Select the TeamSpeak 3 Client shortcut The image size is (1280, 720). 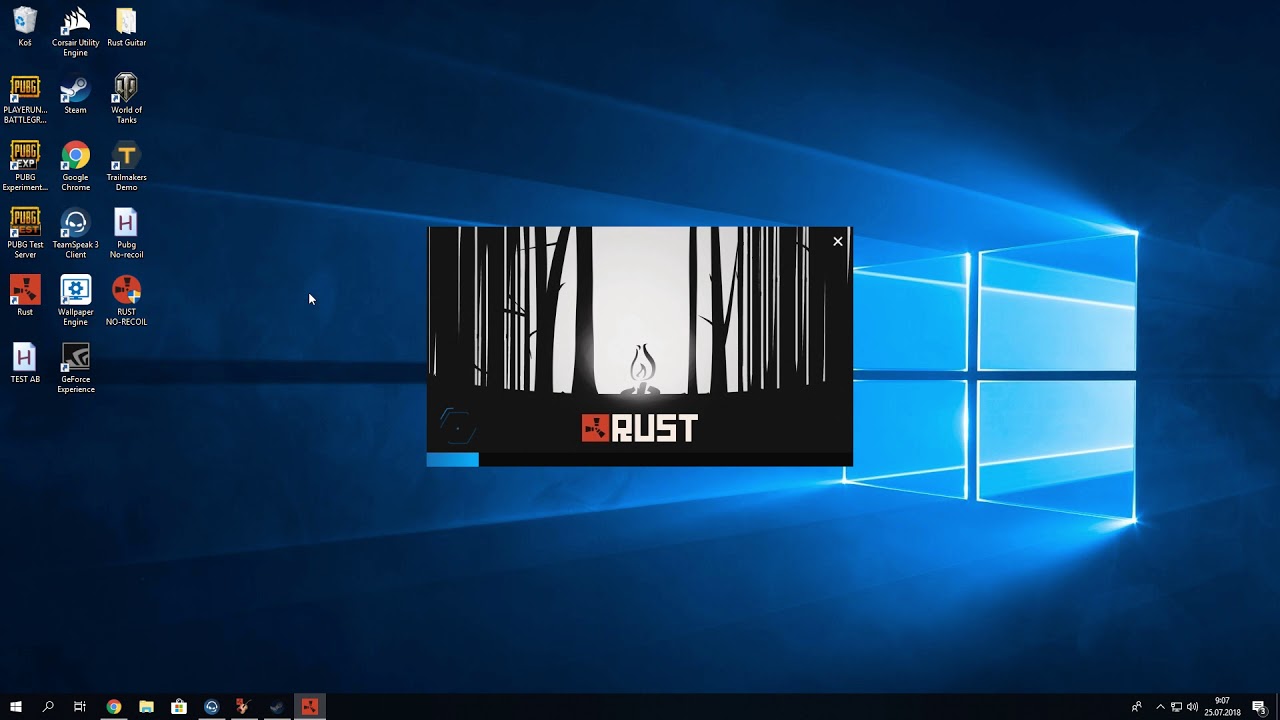pos(75,233)
